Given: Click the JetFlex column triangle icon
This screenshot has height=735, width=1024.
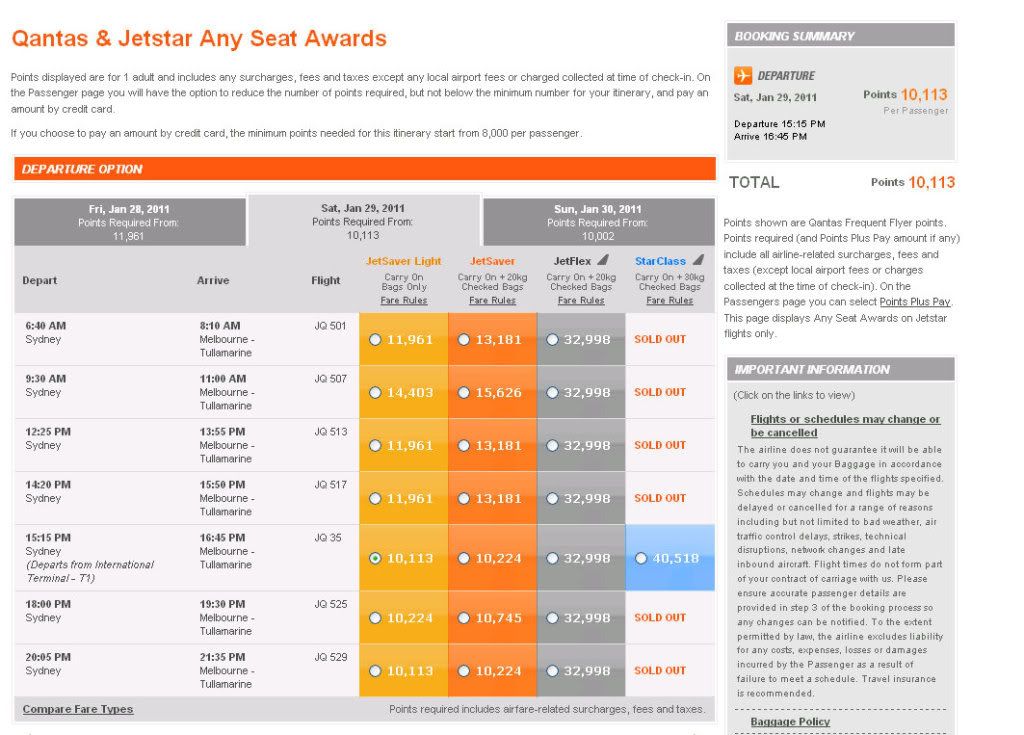Looking at the screenshot, I should pyautogui.click(x=603, y=259).
